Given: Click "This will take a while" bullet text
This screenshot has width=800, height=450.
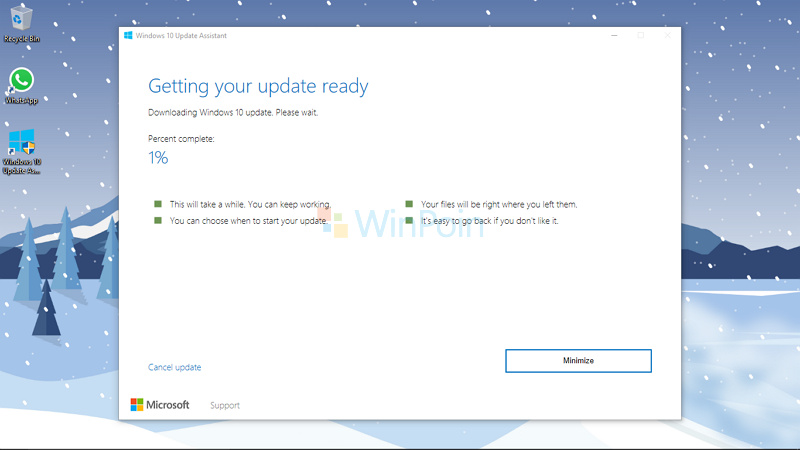Looking at the screenshot, I should pyautogui.click(x=250, y=204).
